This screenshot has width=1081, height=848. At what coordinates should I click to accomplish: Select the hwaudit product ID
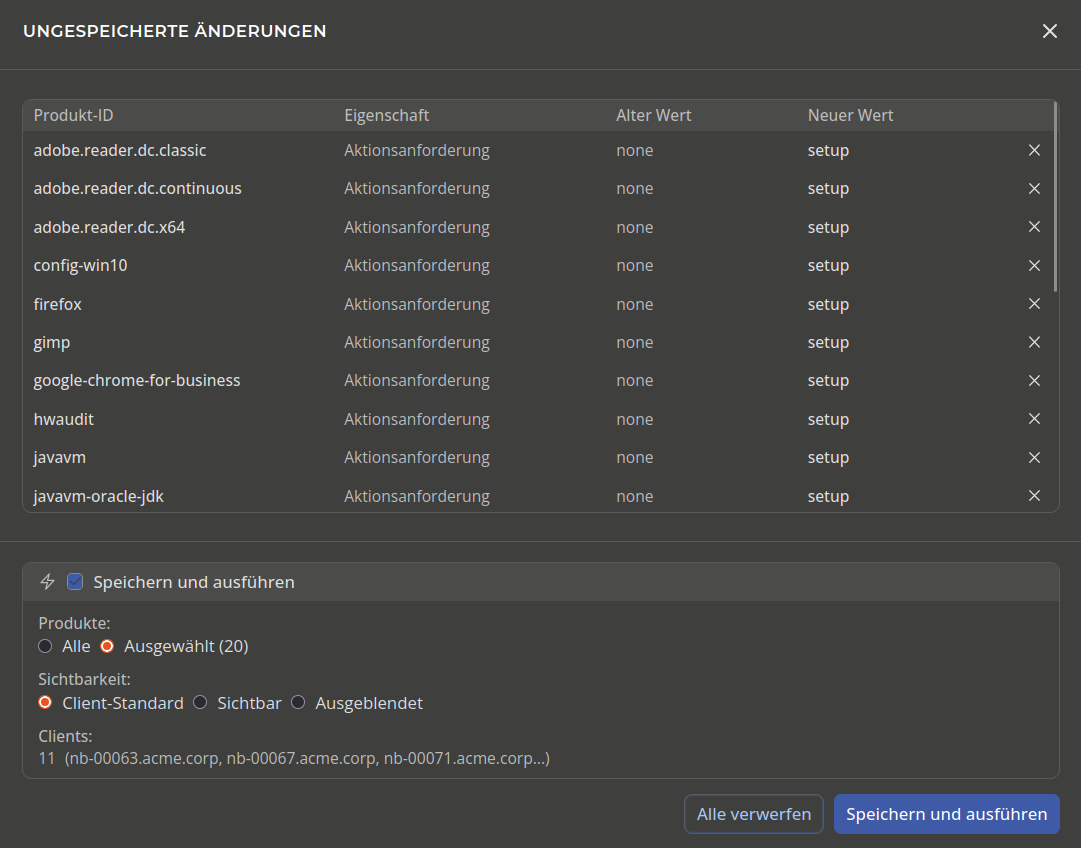pos(63,419)
